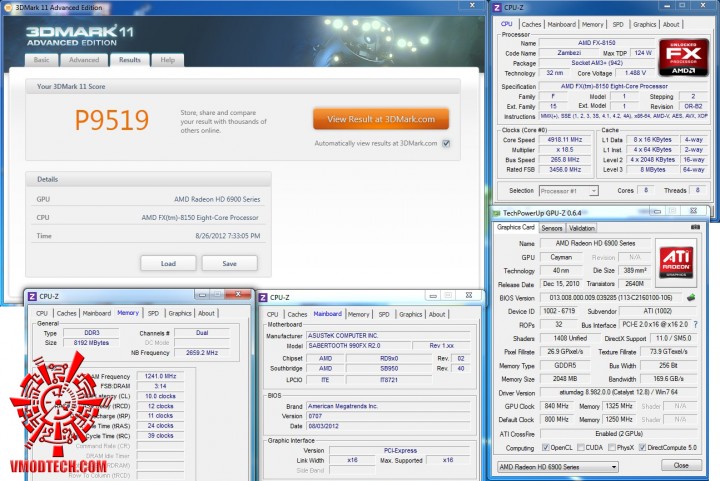Click the Driver Version field in GPU-Z
Screen dimensions: 720x481
(x=619, y=392)
